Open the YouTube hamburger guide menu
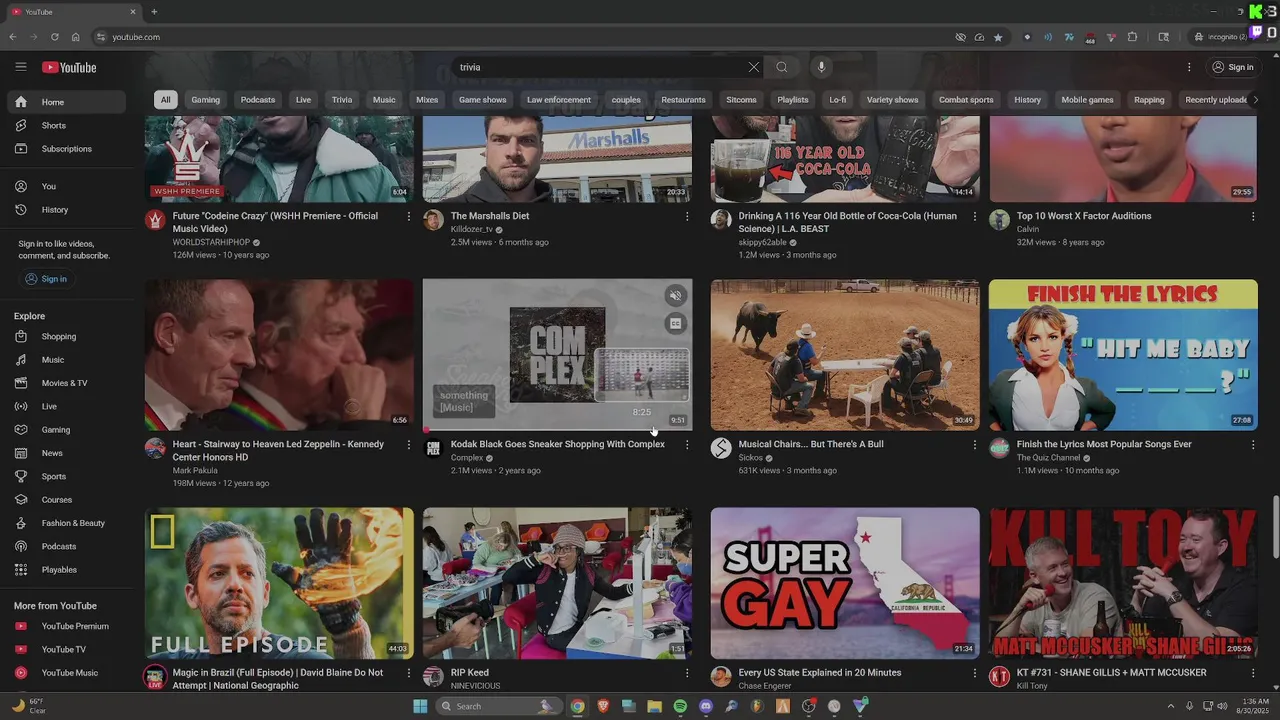 click(x=20, y=67)
